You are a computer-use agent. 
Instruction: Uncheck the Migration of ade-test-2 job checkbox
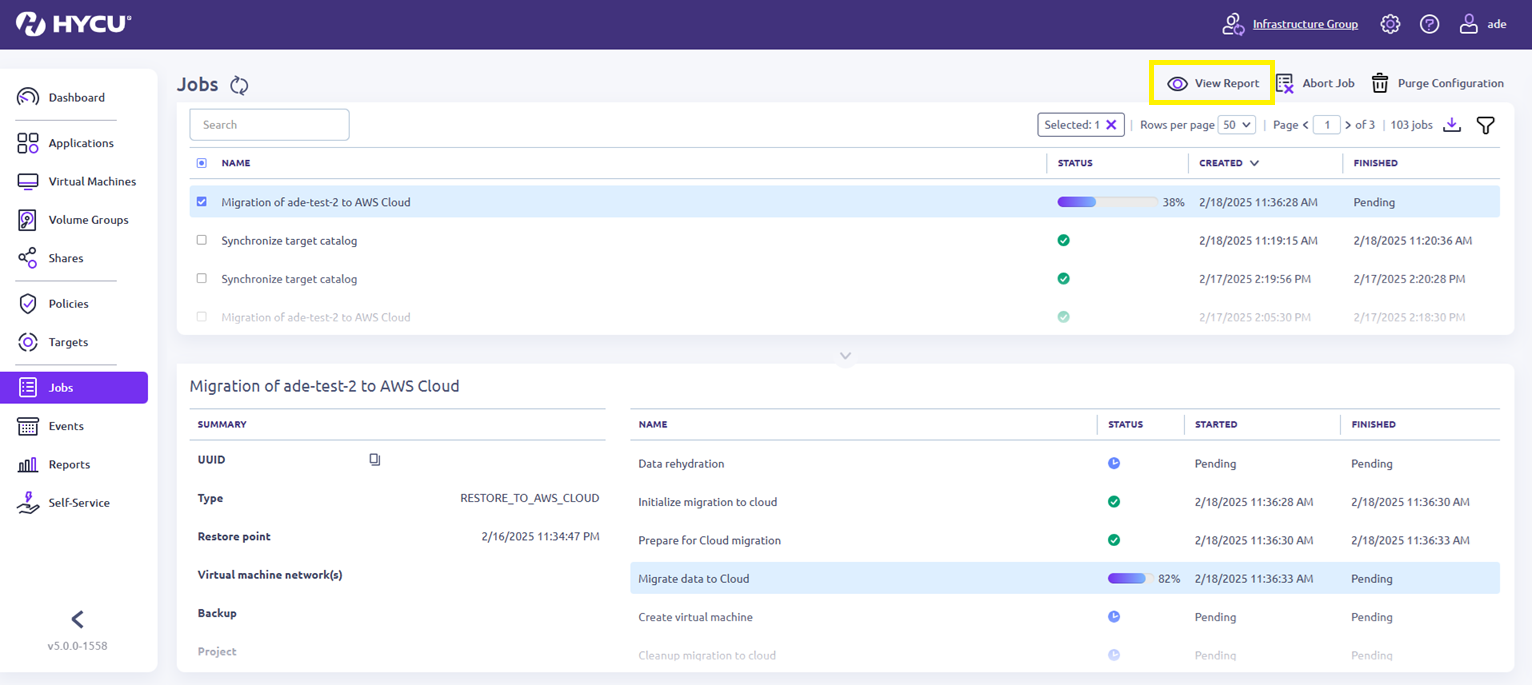(x=202, y=201)
